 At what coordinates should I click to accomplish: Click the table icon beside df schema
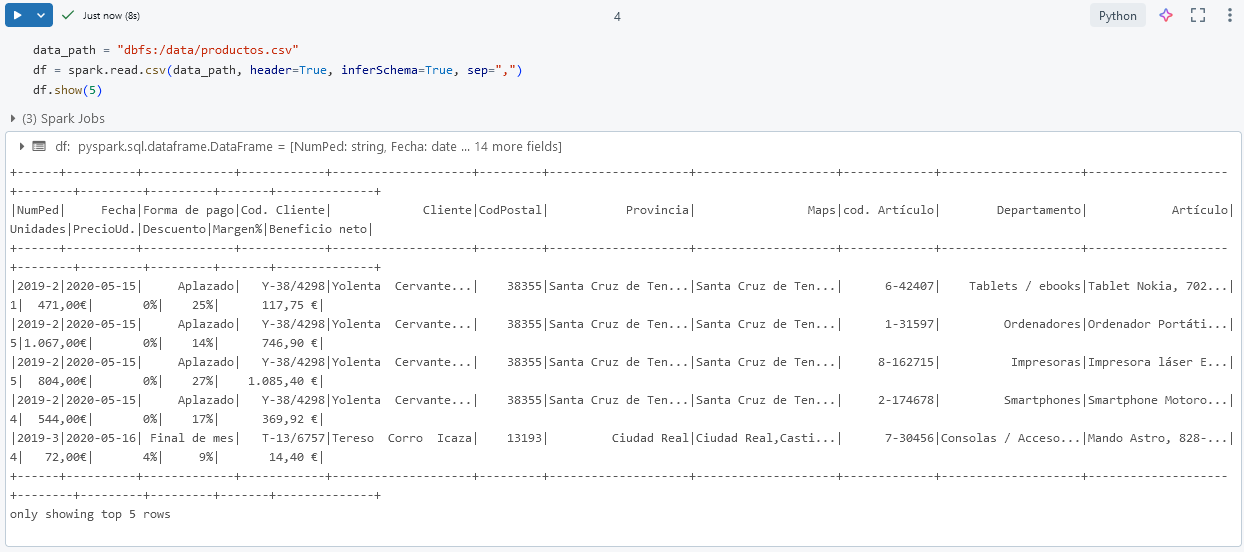tap(39, 146)
